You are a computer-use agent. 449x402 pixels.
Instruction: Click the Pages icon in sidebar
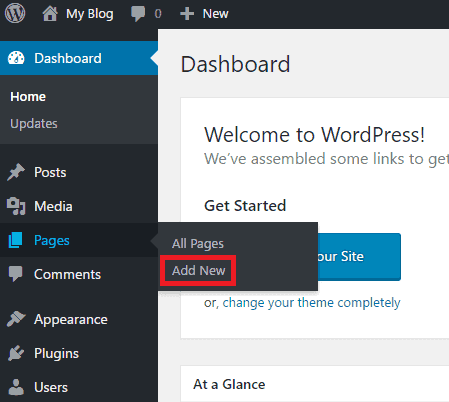[16, 240]
